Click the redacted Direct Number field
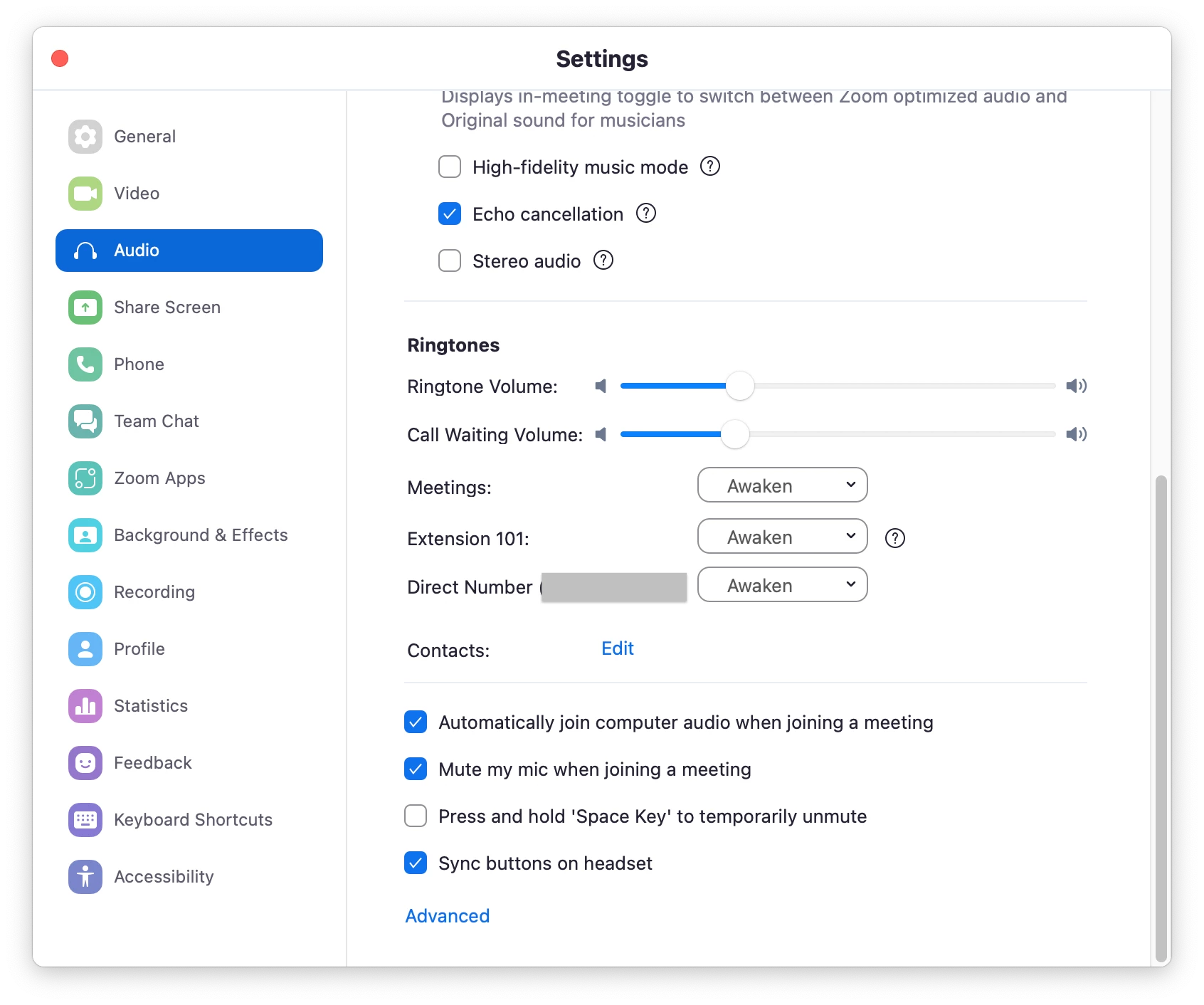 coord(614,587)
